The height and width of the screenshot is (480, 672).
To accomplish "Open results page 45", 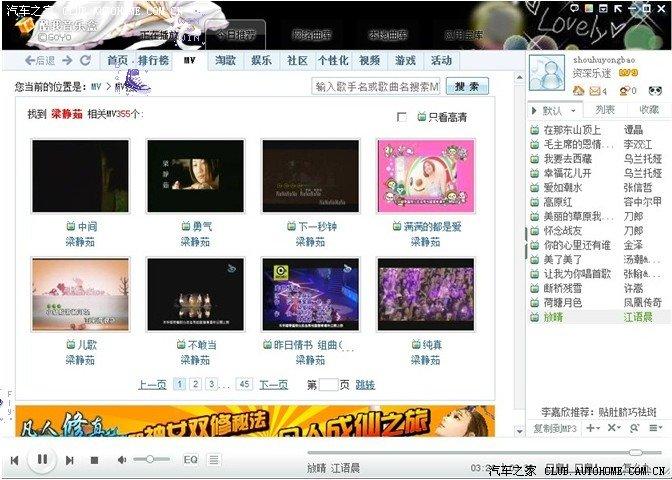I will 244,384.
